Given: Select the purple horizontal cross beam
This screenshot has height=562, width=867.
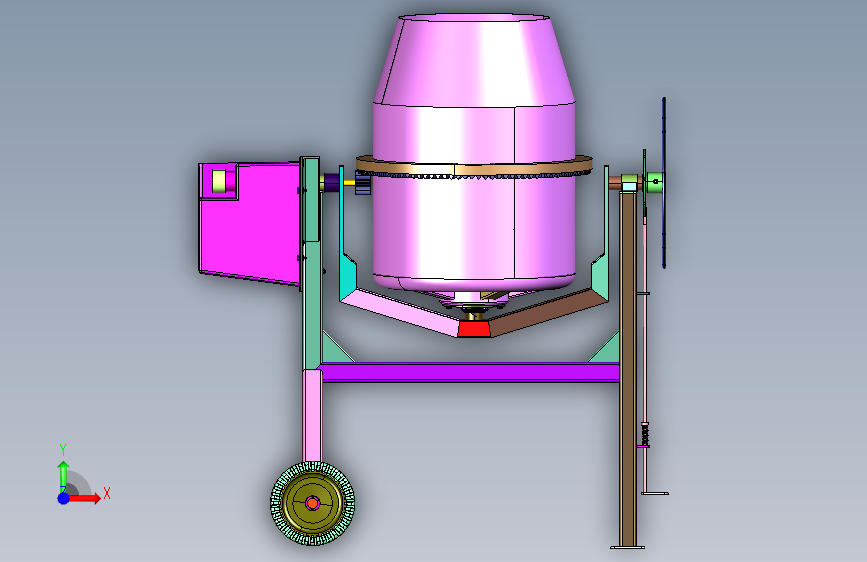Looking at the screenshot, I should point(470,372).
